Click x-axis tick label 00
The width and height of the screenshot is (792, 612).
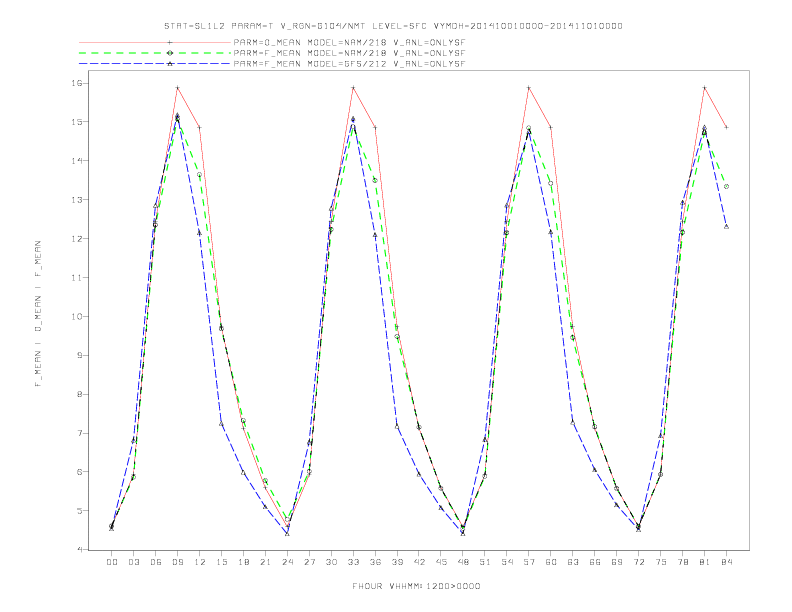click(112, 562)
